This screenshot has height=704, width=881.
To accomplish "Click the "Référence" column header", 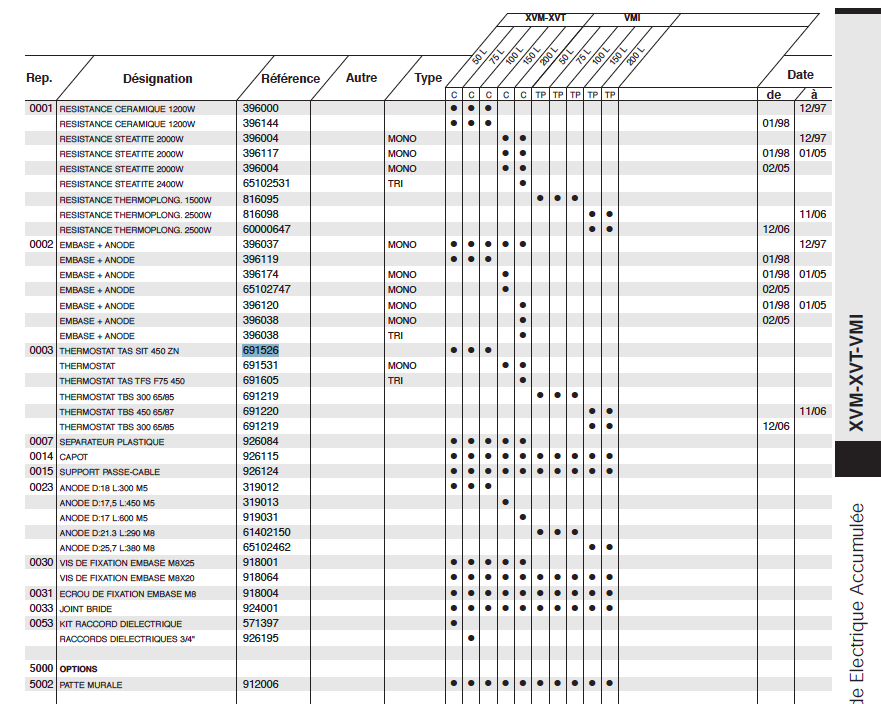I will point(290,79).
